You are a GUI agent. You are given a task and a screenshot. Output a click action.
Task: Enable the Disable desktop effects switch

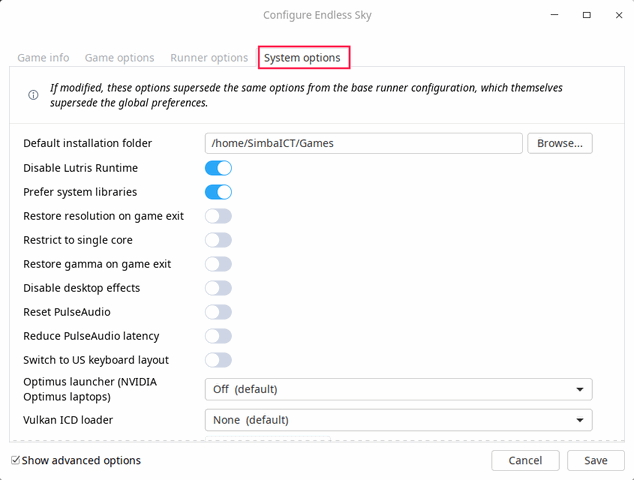218,288
